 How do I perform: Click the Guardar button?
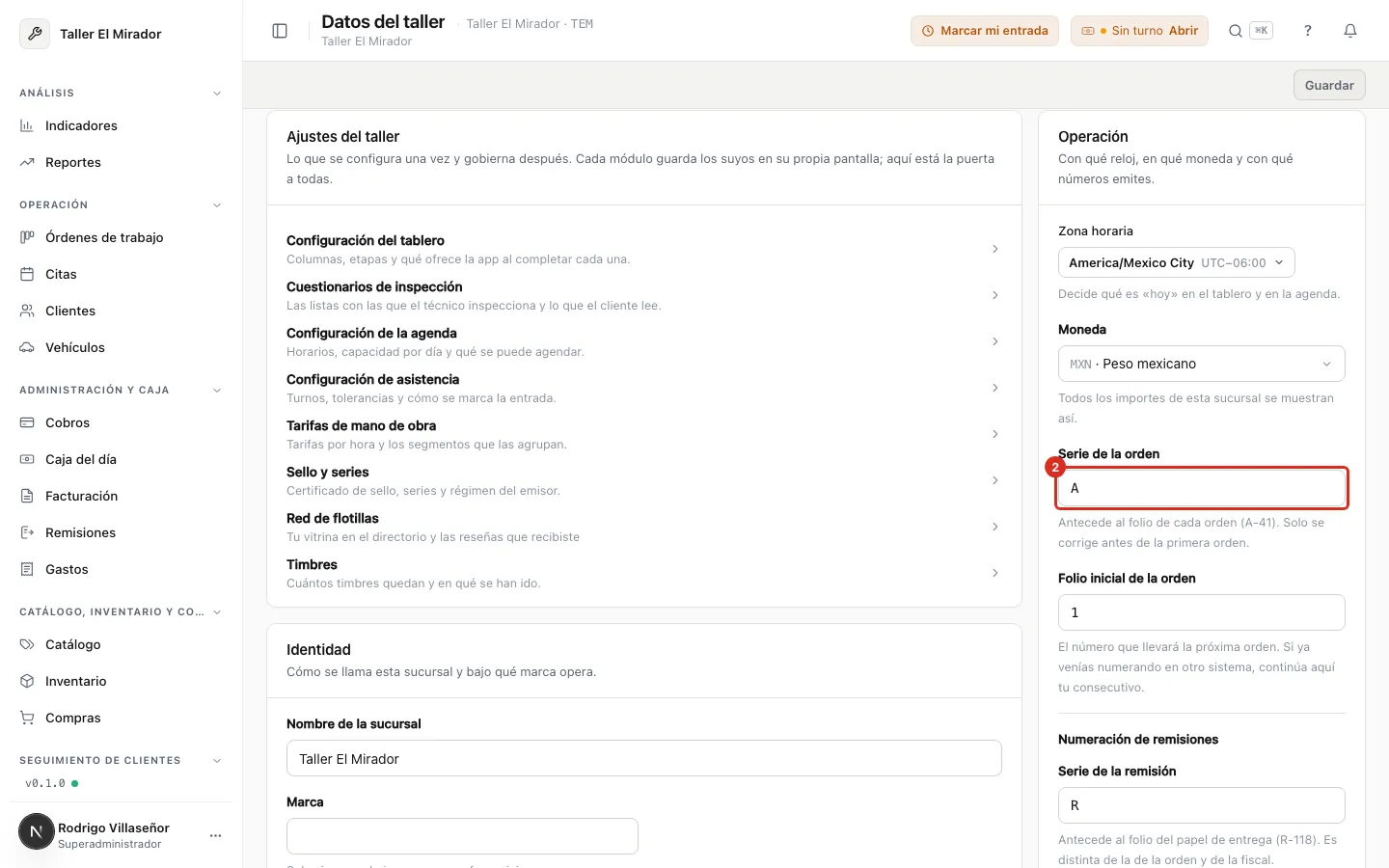pyautogui.click(x=1329, y=85)
